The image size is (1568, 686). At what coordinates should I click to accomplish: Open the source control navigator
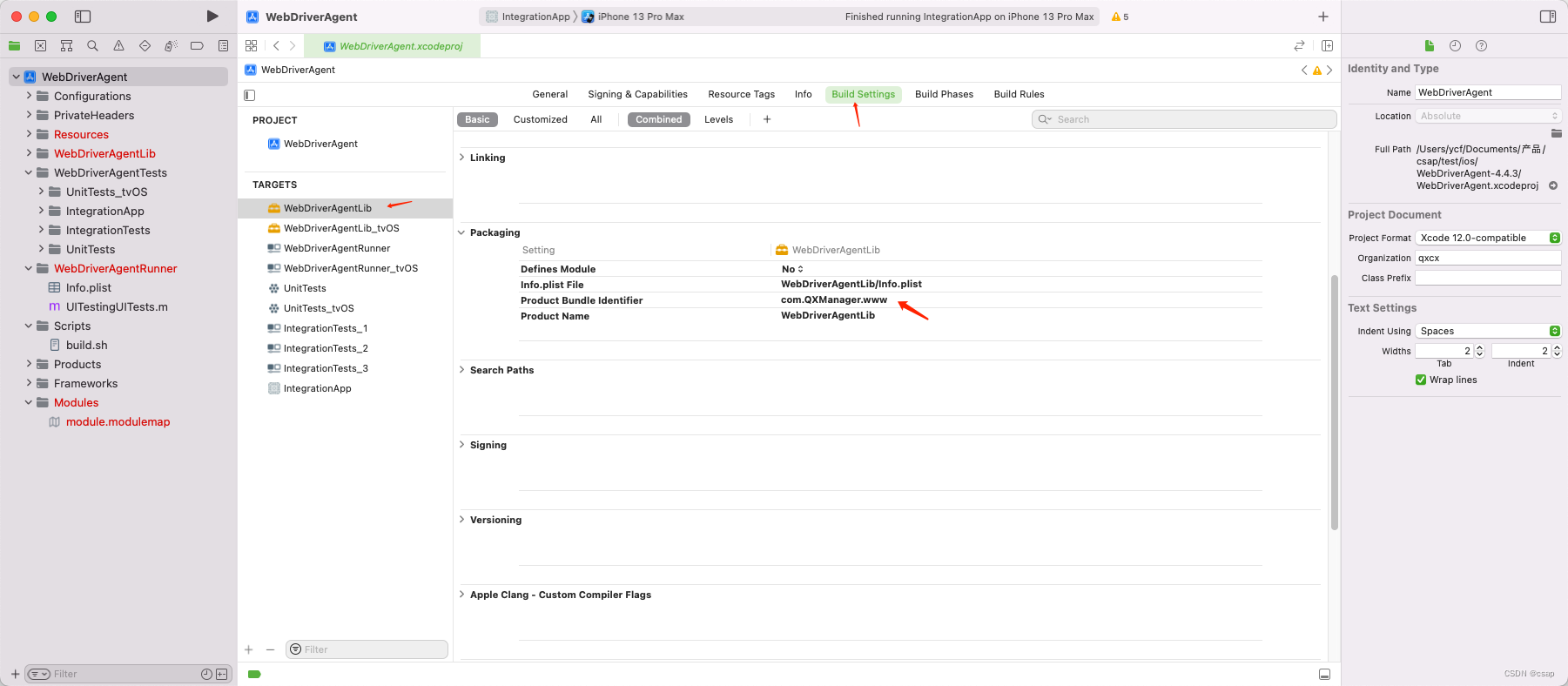click(40, 45)
